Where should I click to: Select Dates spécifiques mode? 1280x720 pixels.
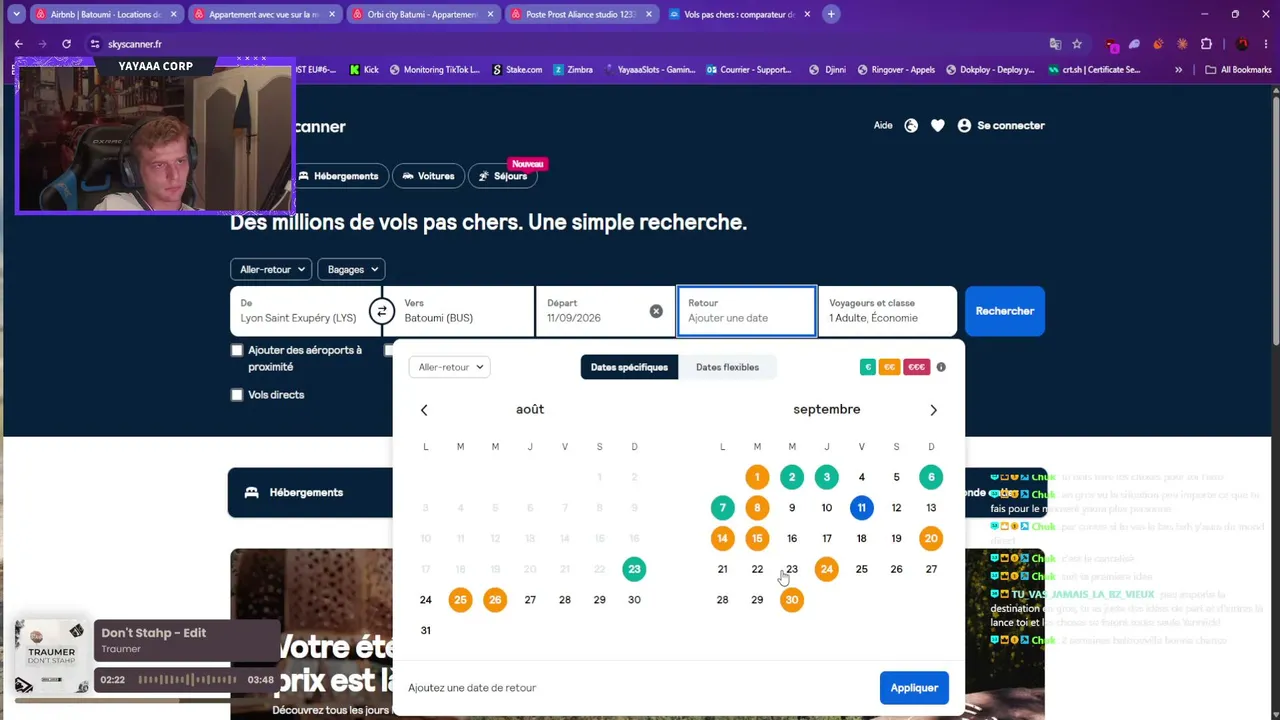click(x=629, y=367)
